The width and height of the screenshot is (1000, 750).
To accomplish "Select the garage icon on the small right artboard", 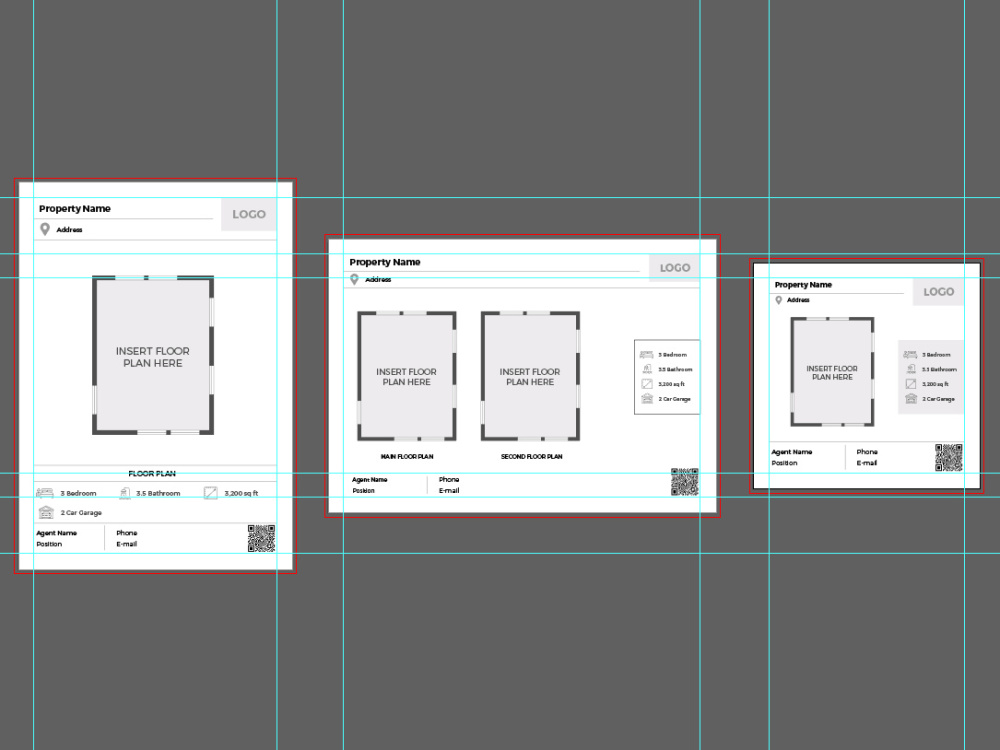I will (911, 399).
